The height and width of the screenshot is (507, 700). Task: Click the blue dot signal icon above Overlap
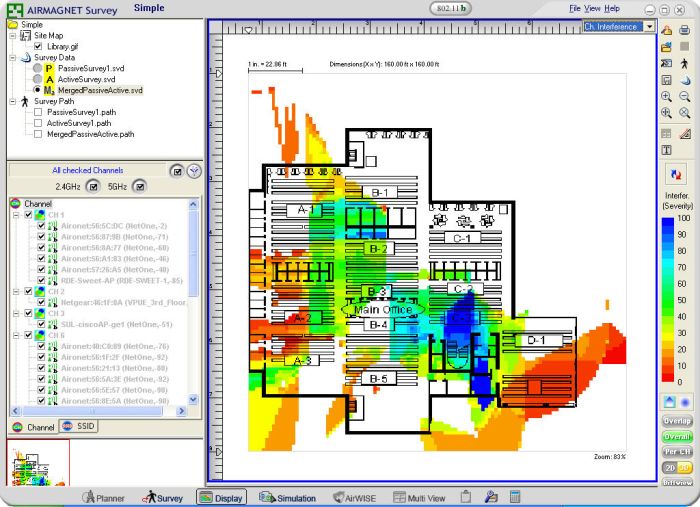pyautogui.click(x=685, y=402)
